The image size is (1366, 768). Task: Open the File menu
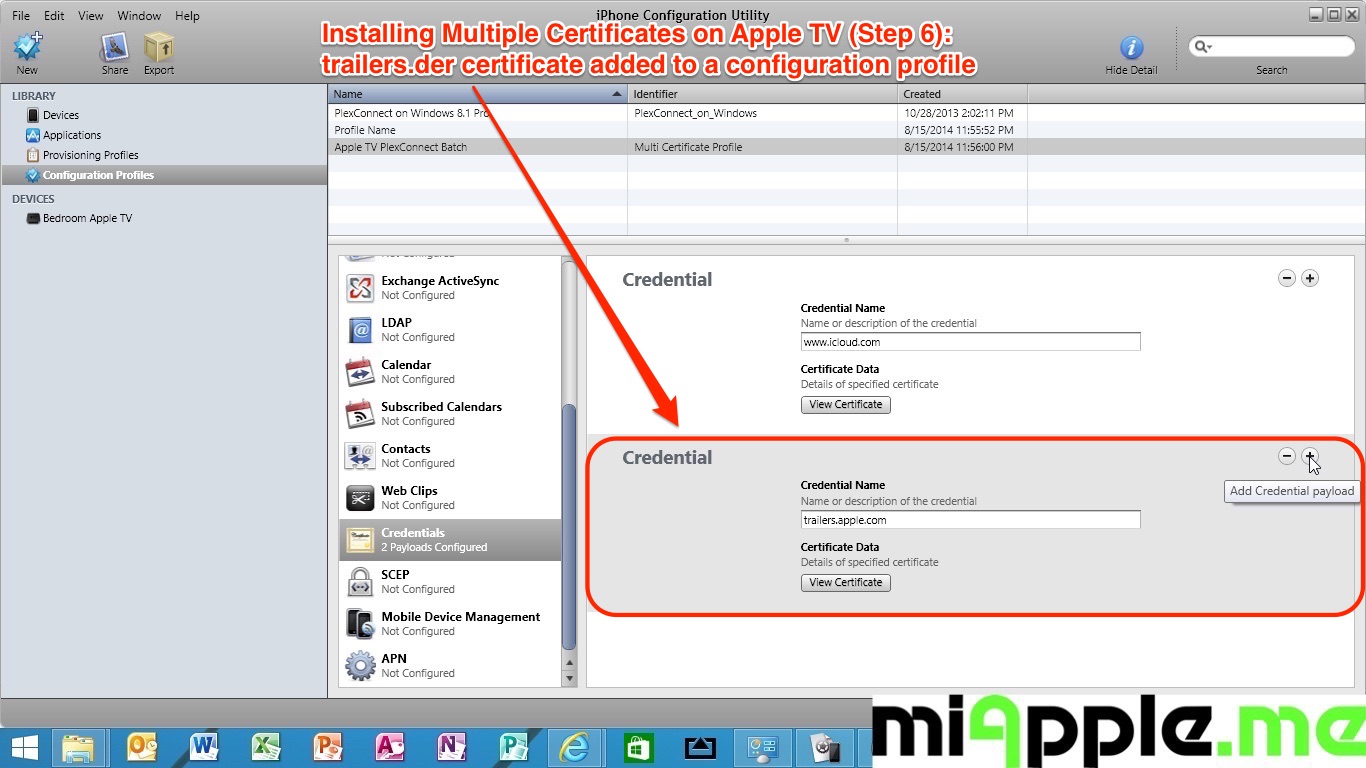click(21, 16)
